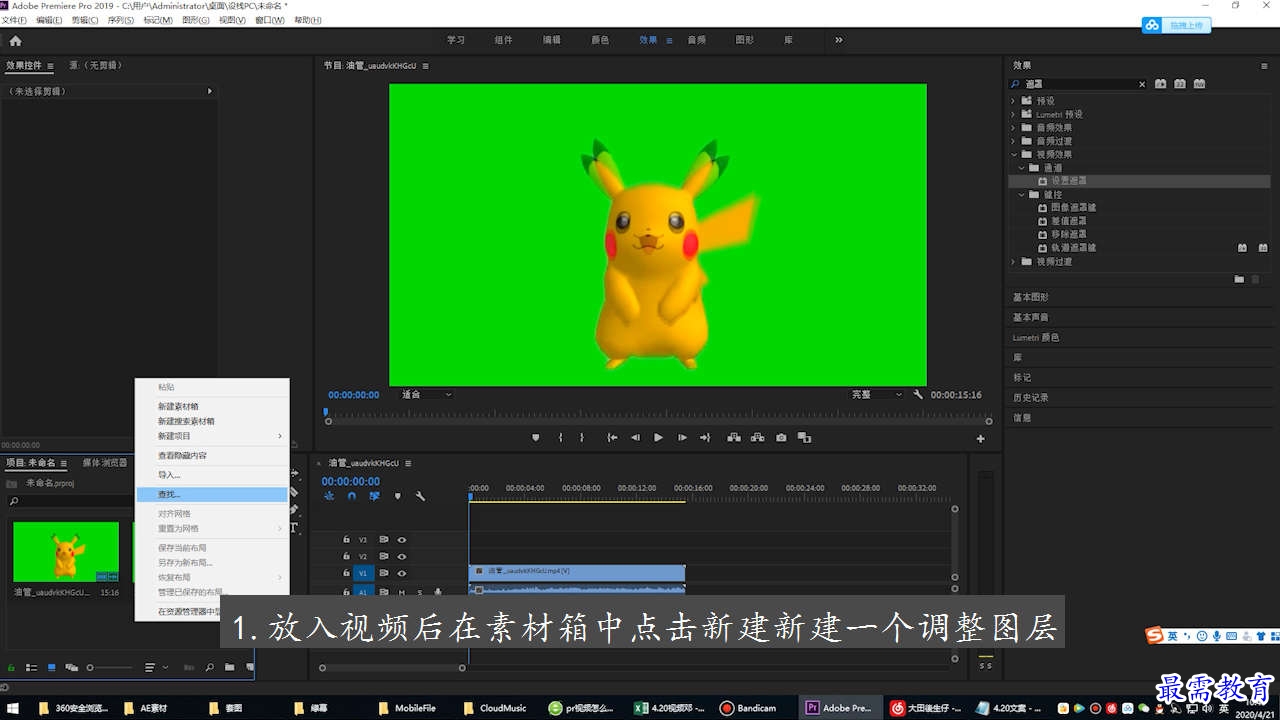Show more workspaces with the chevron
Screen dimensions: 1280x720
pos(838,40)
